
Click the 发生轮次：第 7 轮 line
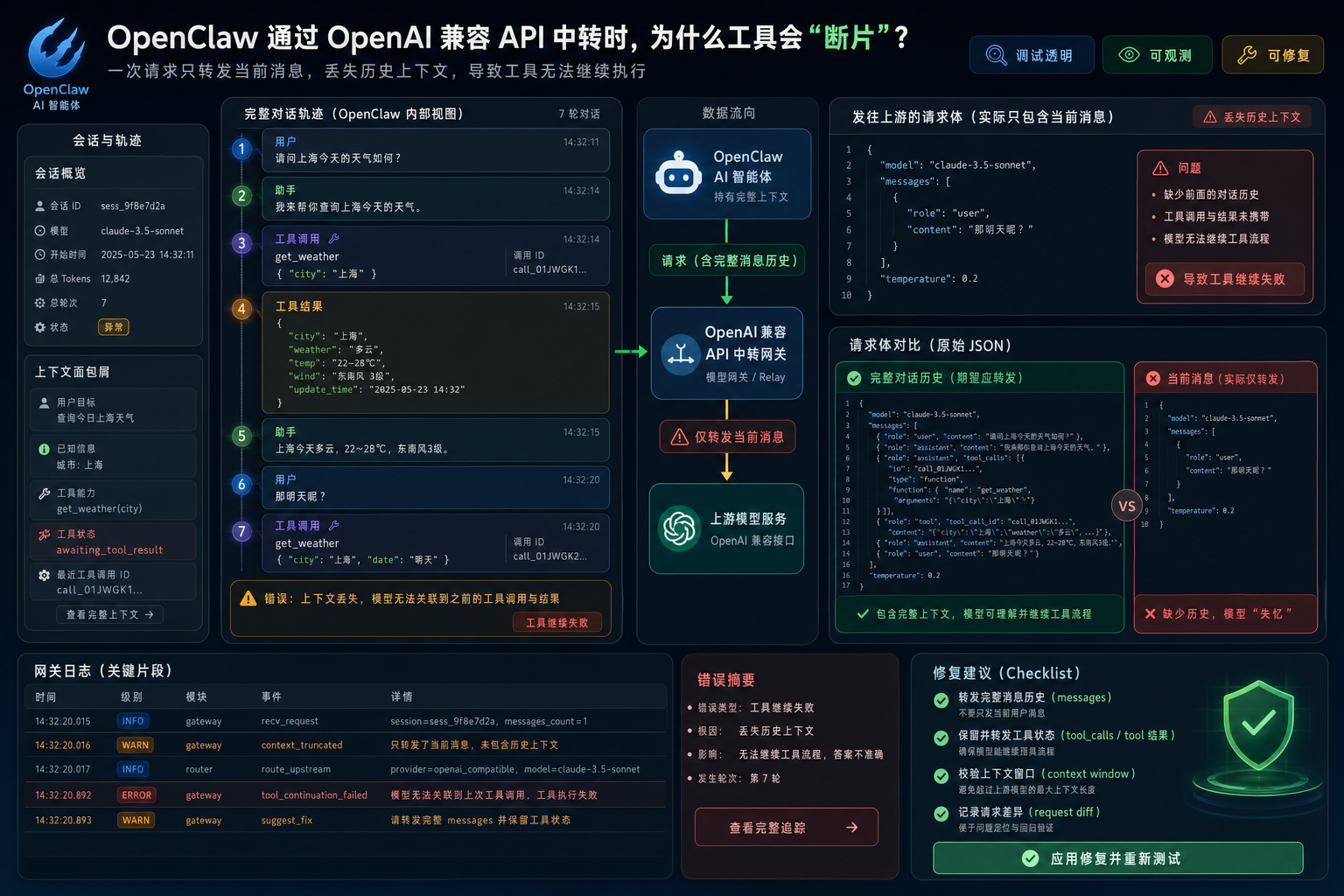[739, 778]
